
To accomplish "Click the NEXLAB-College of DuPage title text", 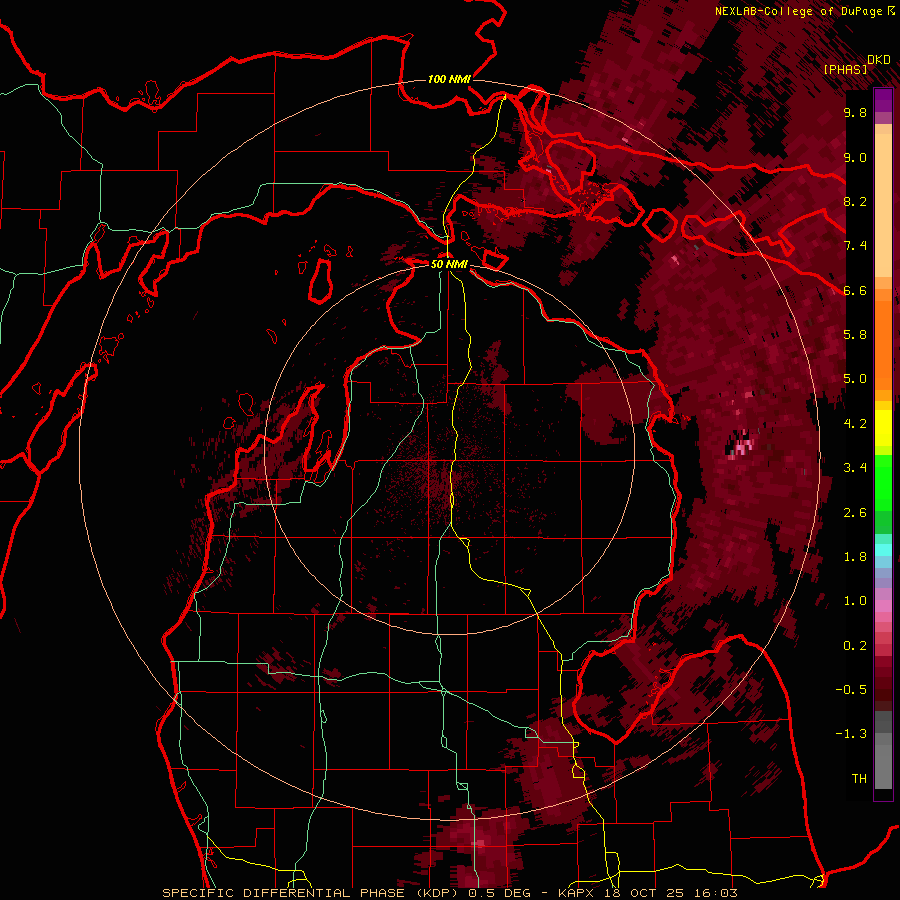I will tap(799, 11).
